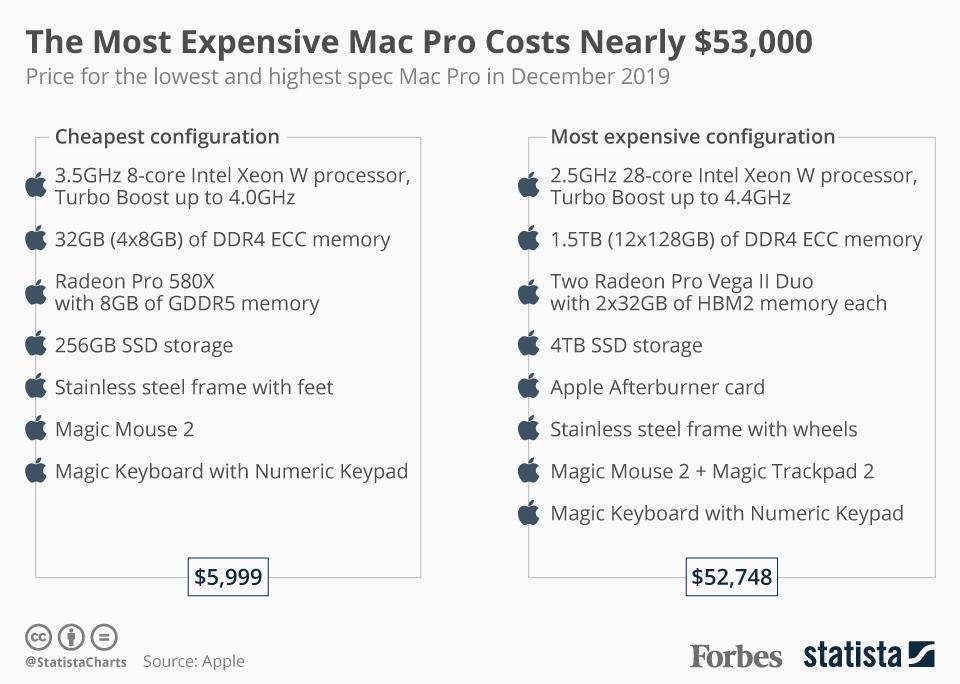The width and height of the screenshot is (960, 684).
Task: Click the Apple icon beside Radeon Pro 580X
Action: [x=36, y=292]
